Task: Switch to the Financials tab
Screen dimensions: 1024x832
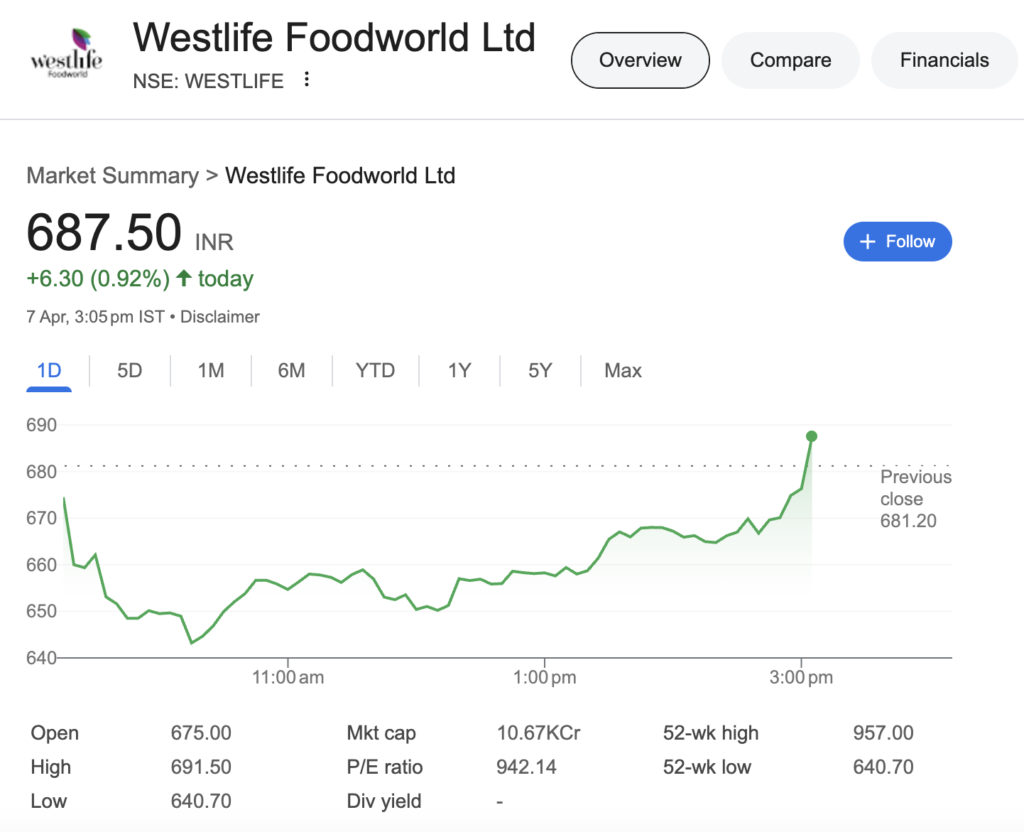Action: [x=944, y=60]
